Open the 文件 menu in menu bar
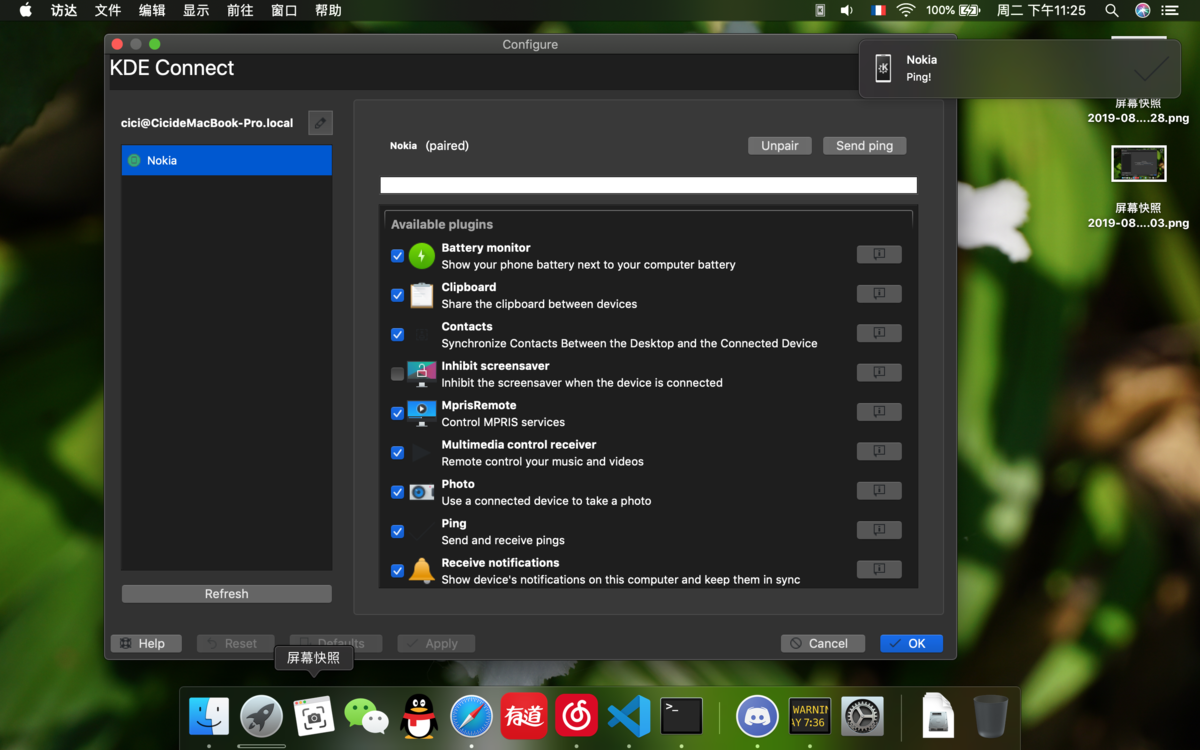 click(x=108, y=11)
